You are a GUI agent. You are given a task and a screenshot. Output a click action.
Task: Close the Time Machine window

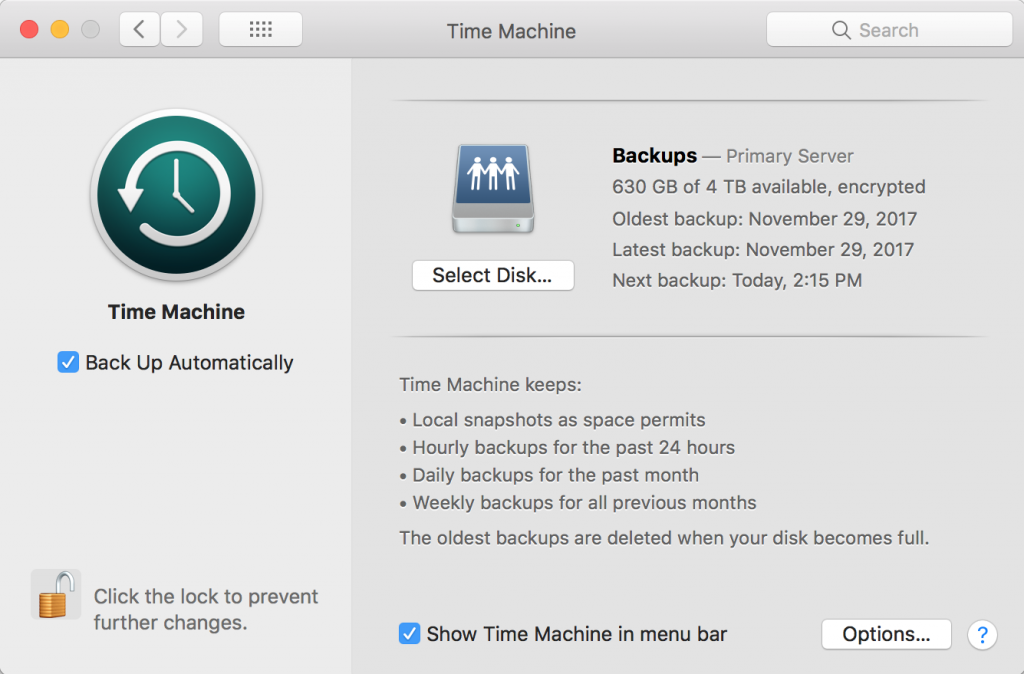coord(29,30)
